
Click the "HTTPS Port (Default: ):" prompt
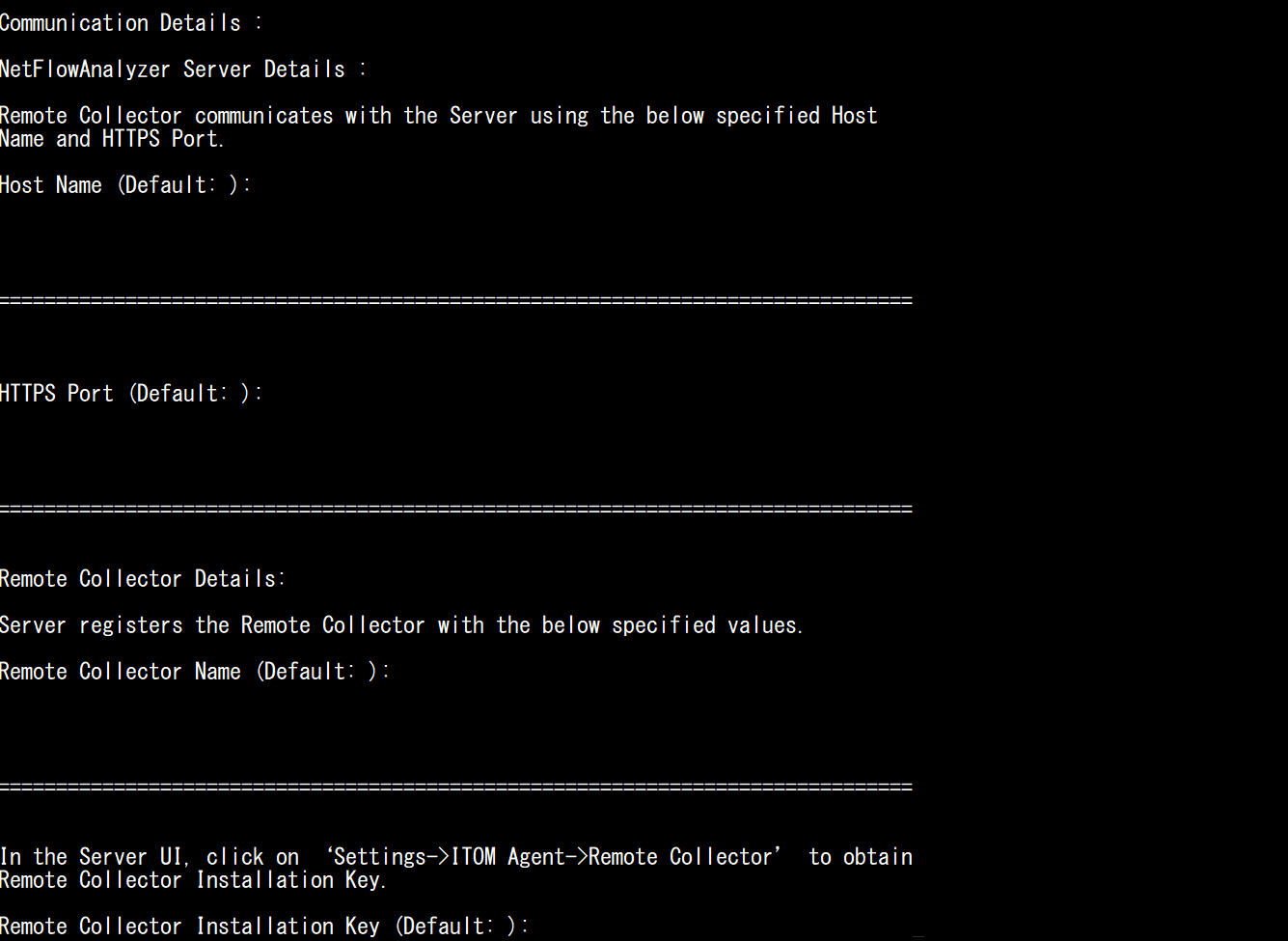click(131, 394)
